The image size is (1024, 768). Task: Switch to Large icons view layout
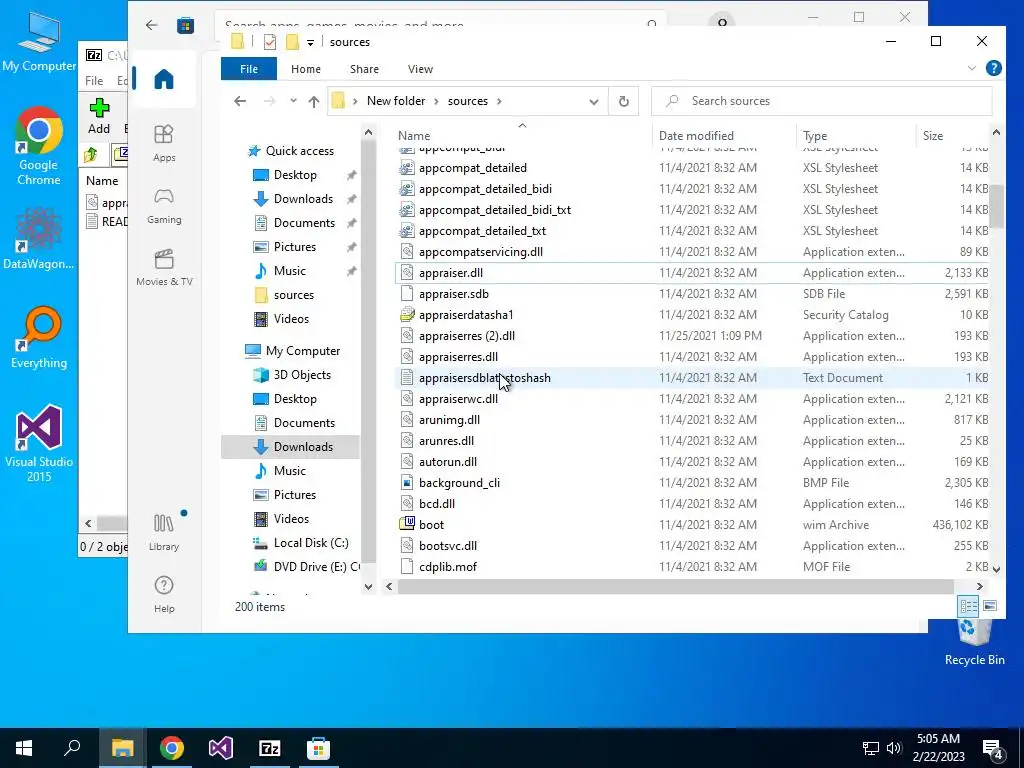(x=990, y=606)
